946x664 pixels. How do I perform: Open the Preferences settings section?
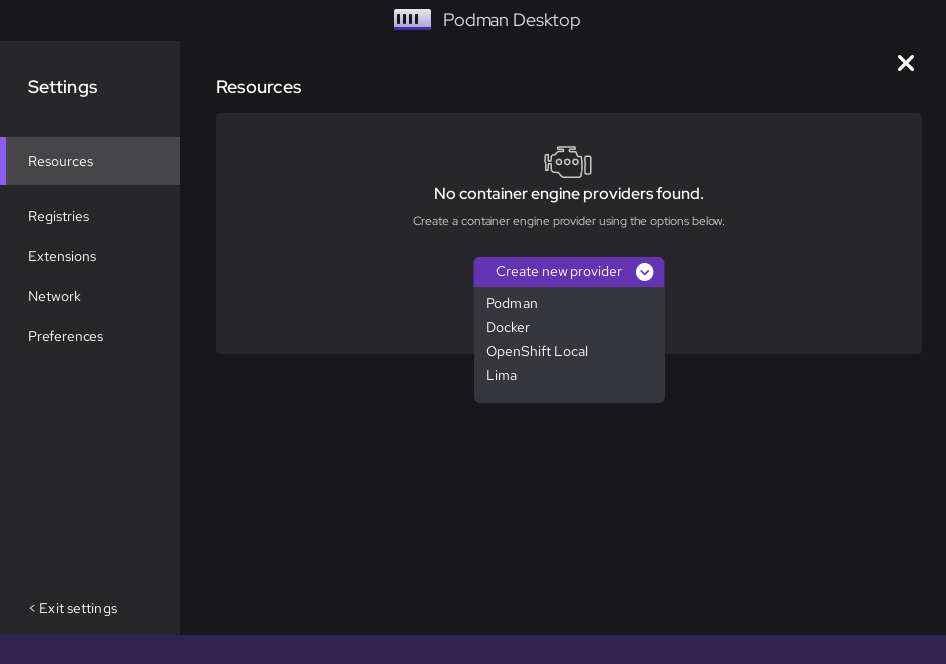pyautogui.click(x=65, y=336)
